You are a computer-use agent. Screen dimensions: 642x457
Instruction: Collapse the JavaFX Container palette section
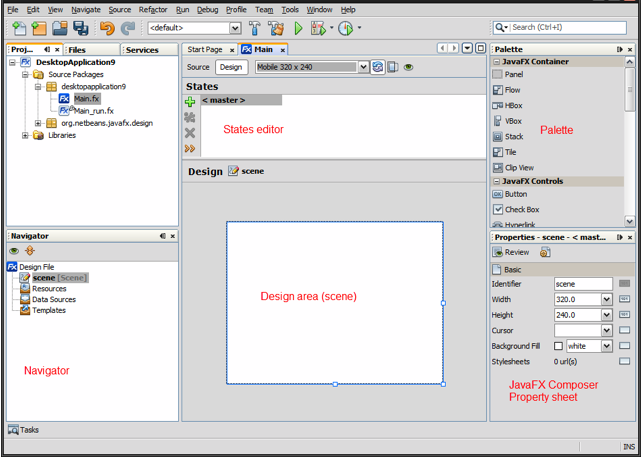(497, 62)
